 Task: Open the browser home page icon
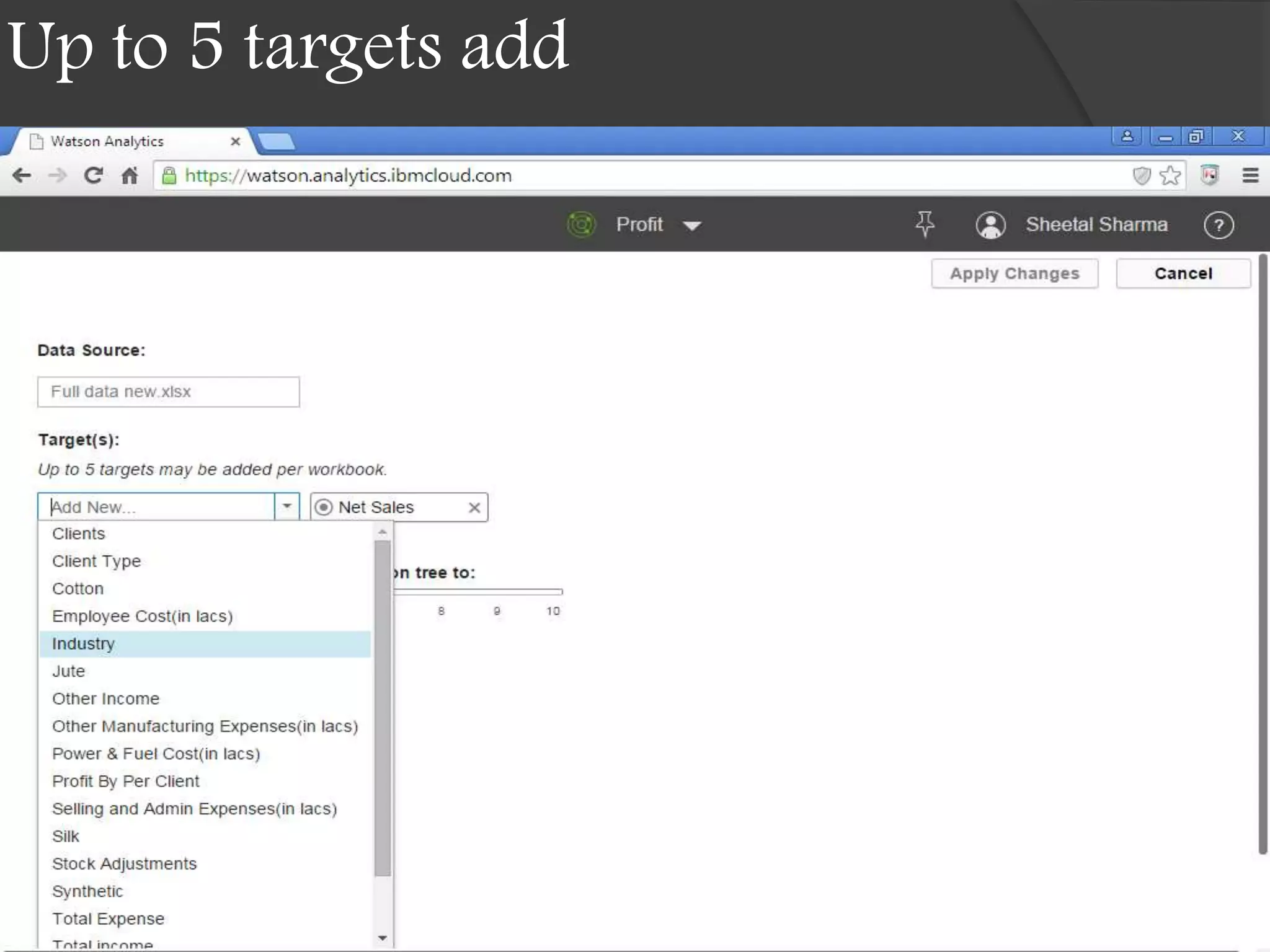130,176
